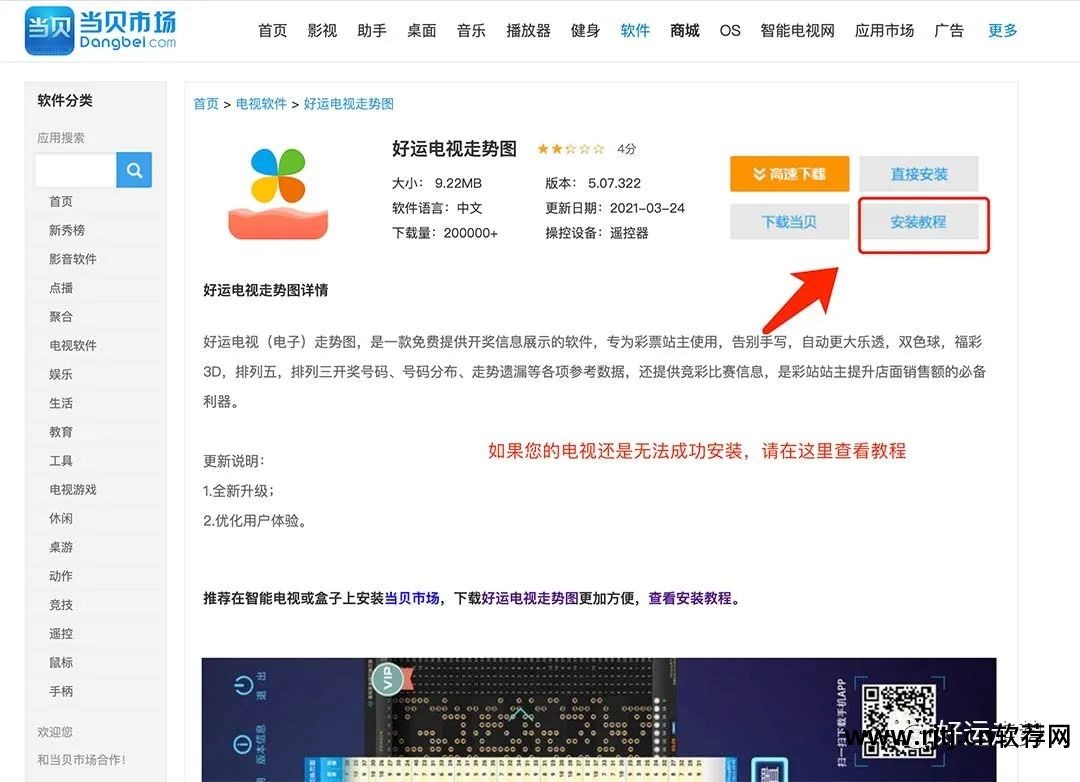The height and width of the screenshot is (782, 1080).
Task: Select 电视游戏 category in the sidebar
Action: (74, 489)
